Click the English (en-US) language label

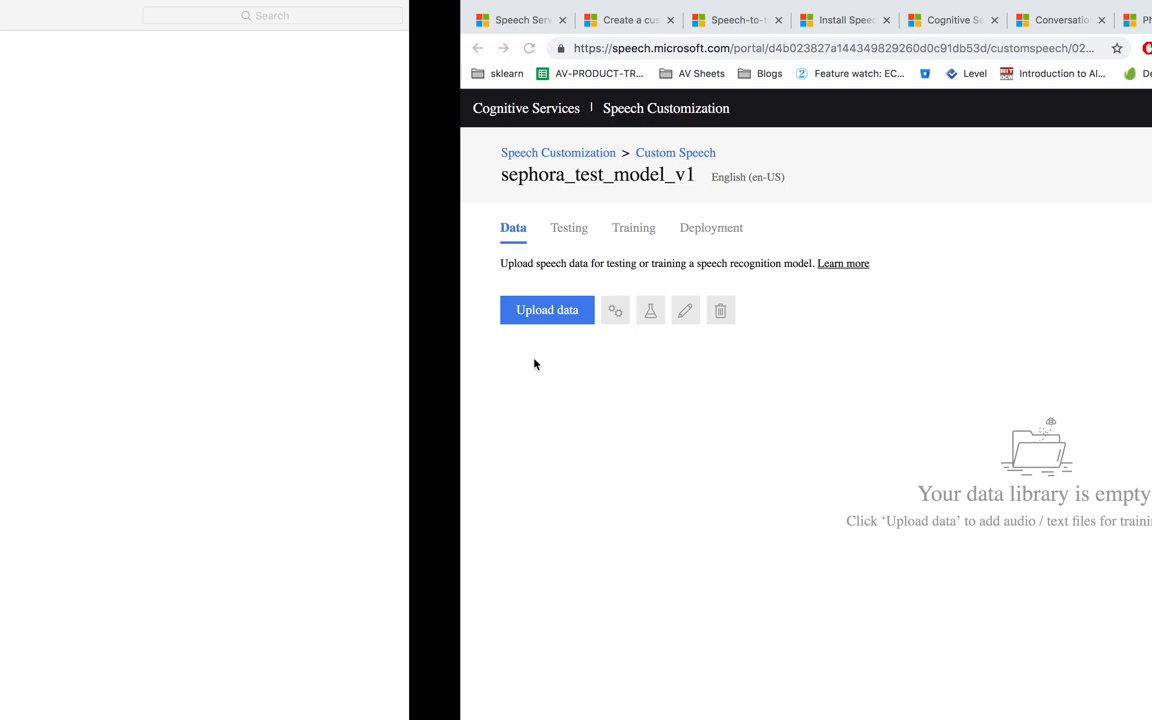[747, 177]
